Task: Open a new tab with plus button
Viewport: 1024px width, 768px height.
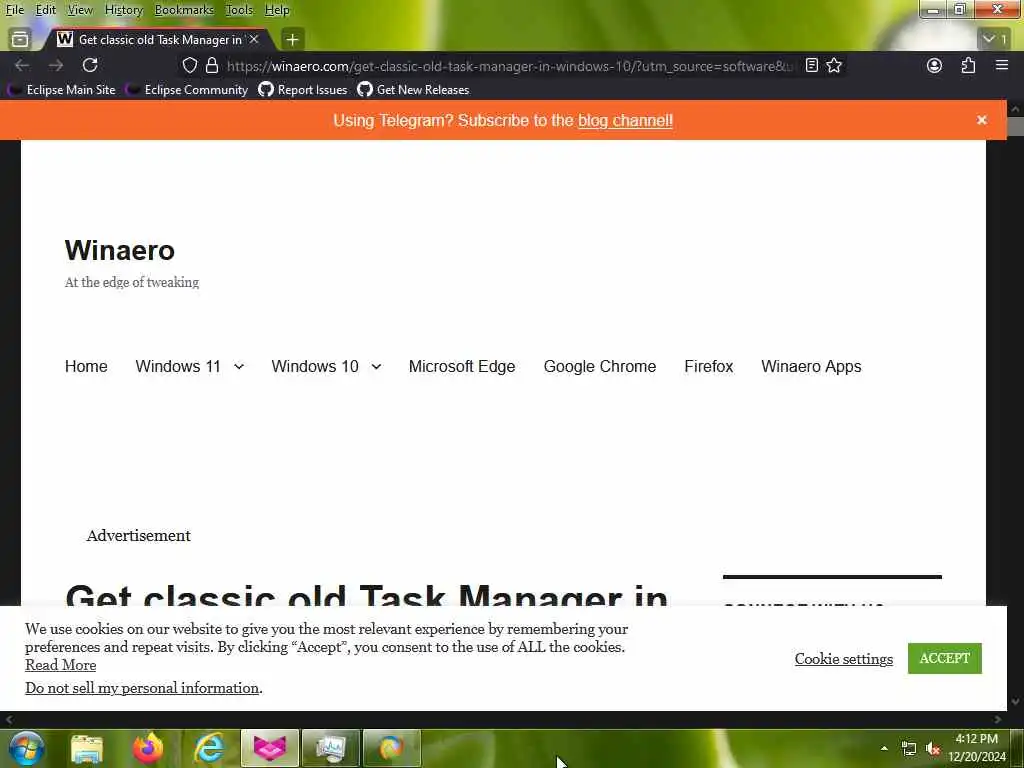Action: [x=292, y=40]
